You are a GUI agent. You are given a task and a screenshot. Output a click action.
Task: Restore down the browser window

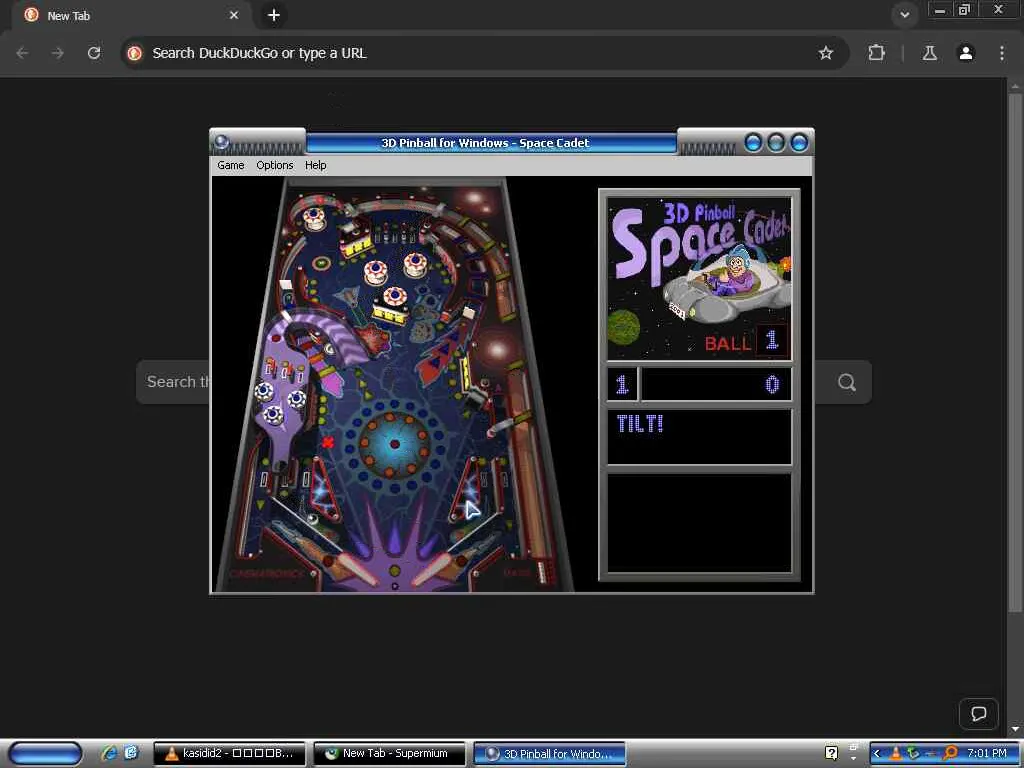(x=964, y=10)
